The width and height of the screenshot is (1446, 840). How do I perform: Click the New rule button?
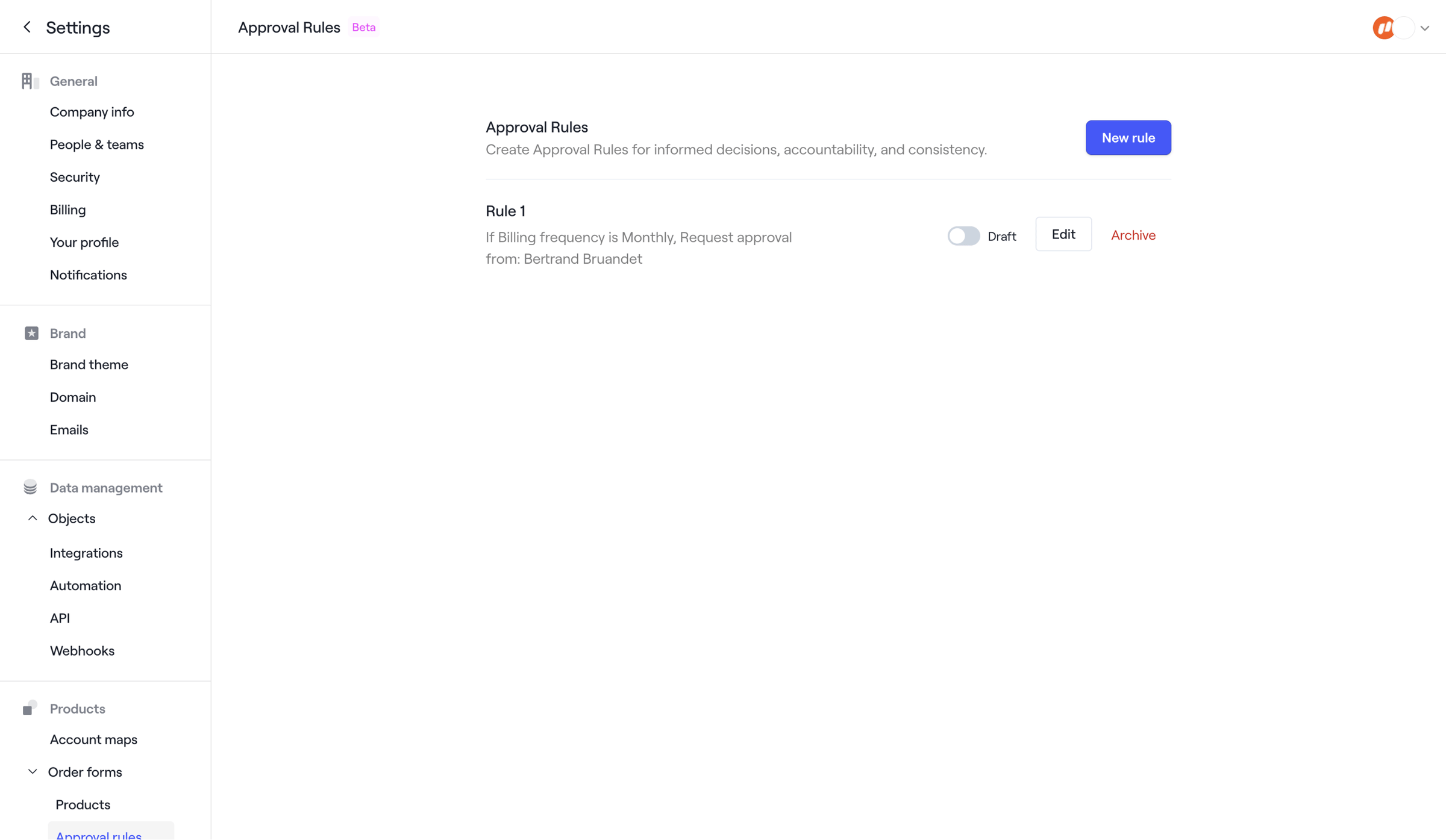1128,138
